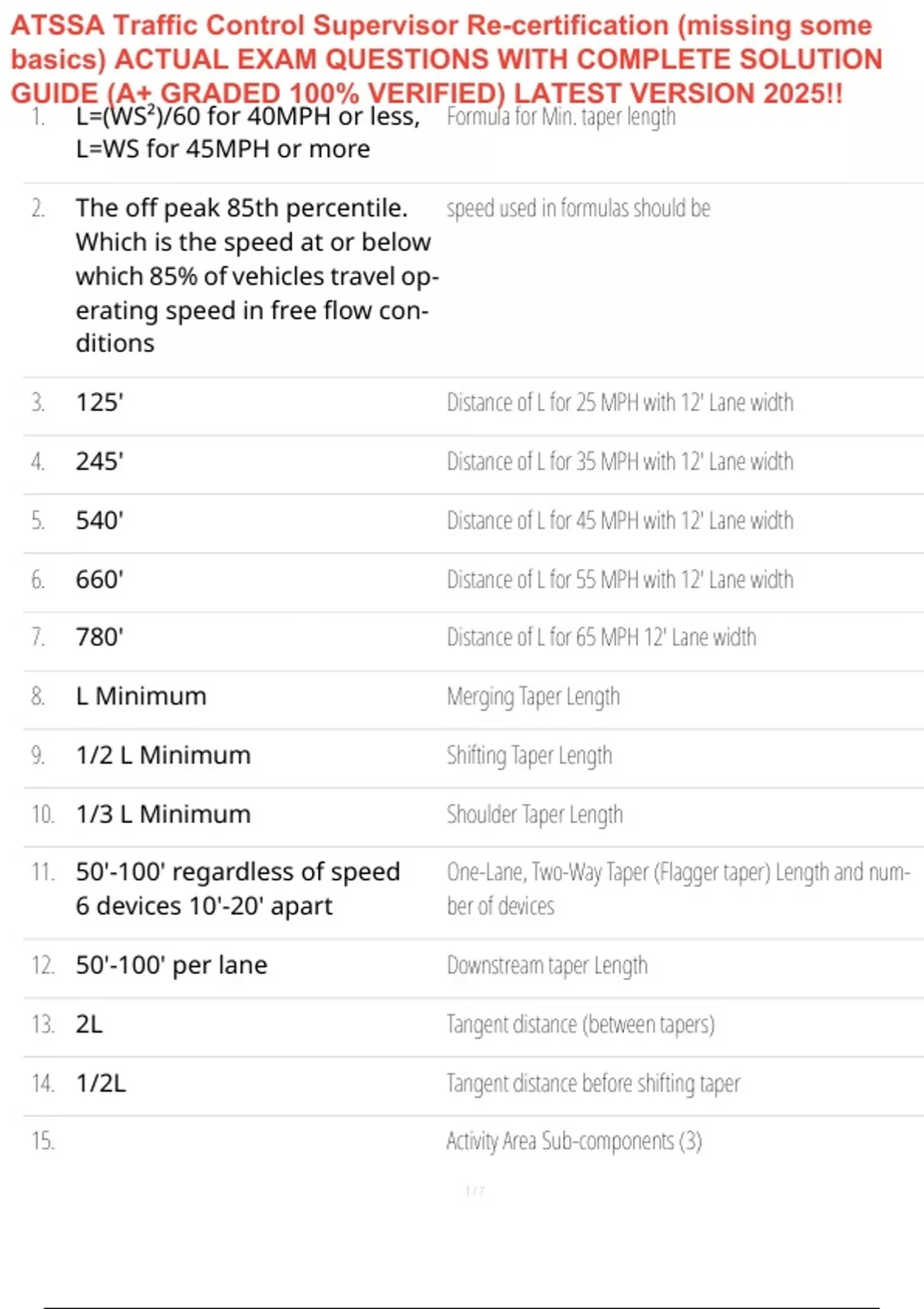The image size is (924, 1309).
Task: Click 'Tangent distance before shifting taper' text
Action: [x=593, y=1084]
